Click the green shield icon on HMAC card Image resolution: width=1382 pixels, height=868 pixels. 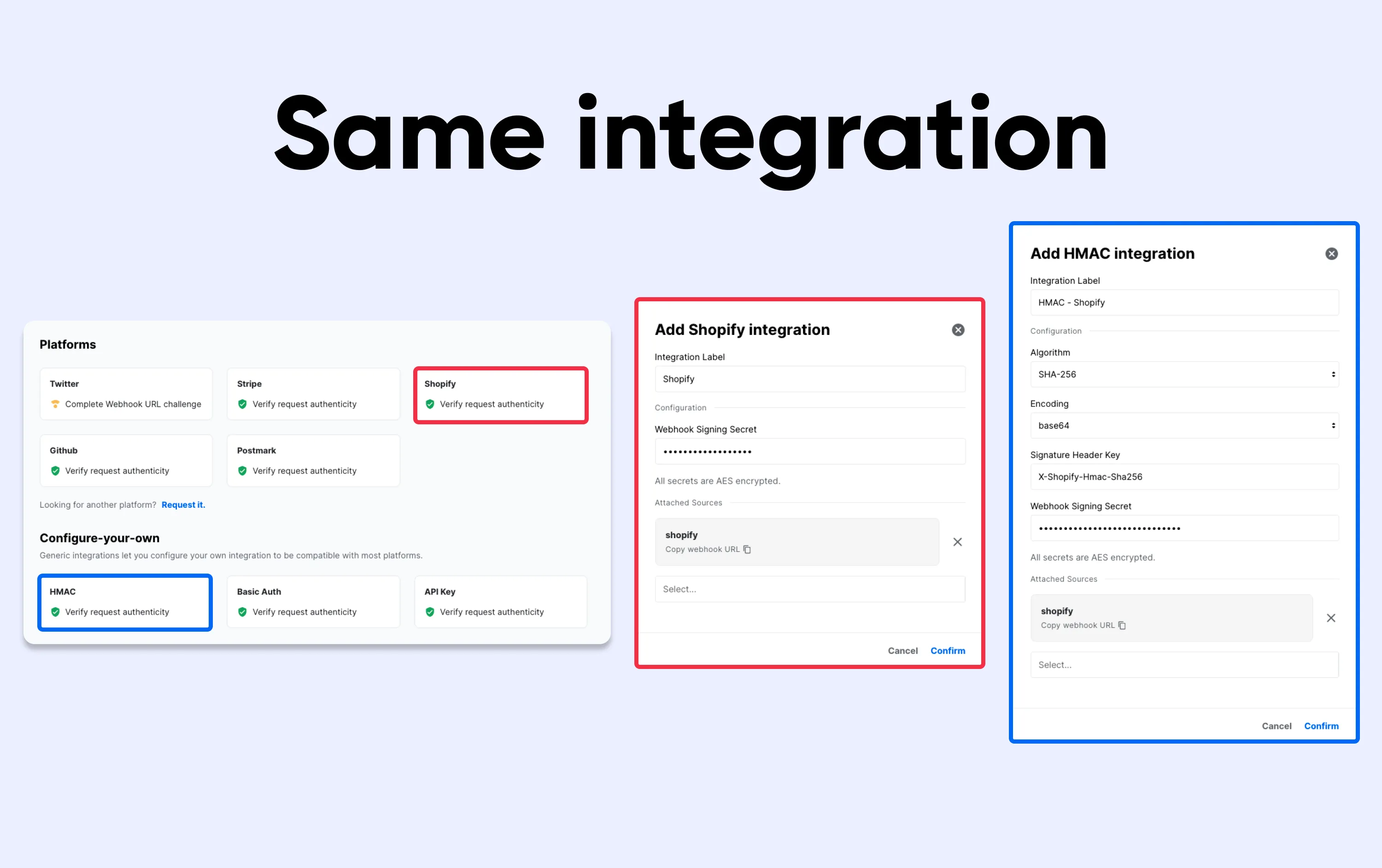[x=55, y=612]
